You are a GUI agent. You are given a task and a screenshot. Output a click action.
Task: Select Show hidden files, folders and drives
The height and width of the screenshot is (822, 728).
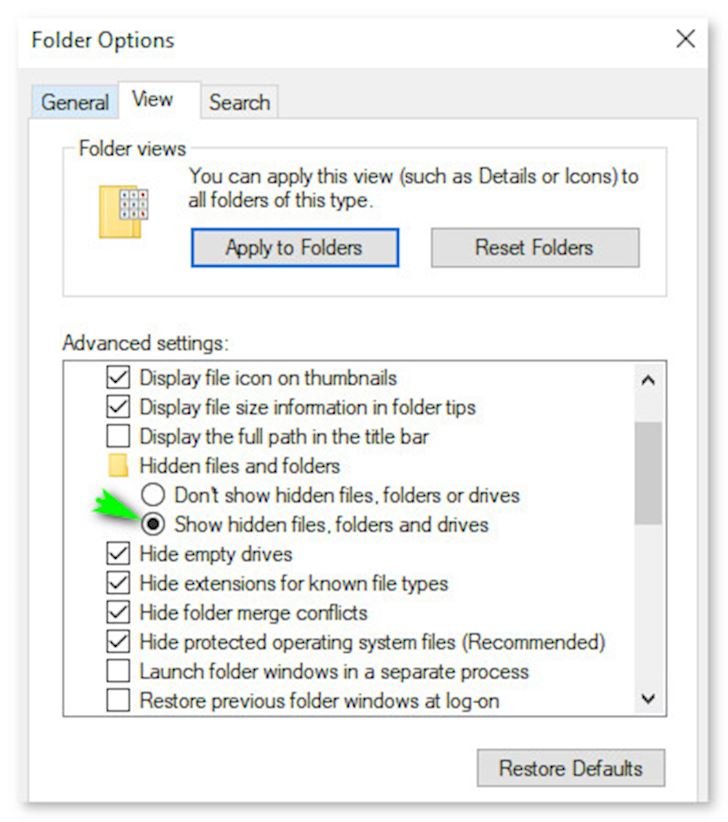[154, 524]
